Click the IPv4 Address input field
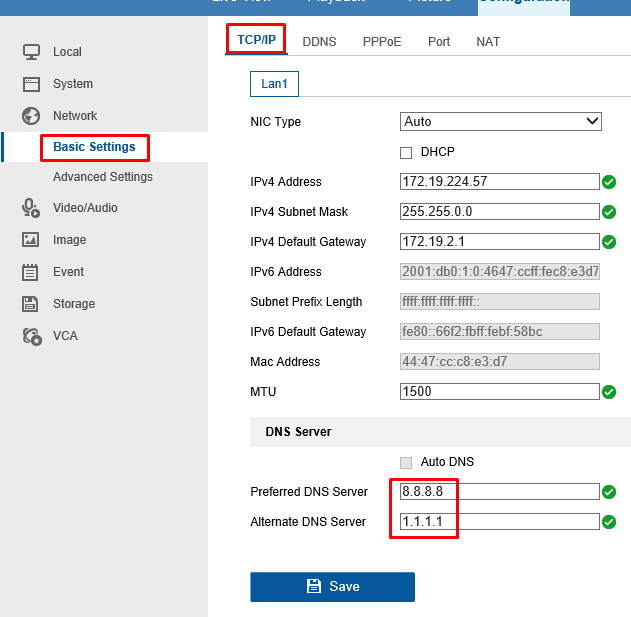Image resolution: width=631 pixels, height=617 pixels. tap(500, 182)
